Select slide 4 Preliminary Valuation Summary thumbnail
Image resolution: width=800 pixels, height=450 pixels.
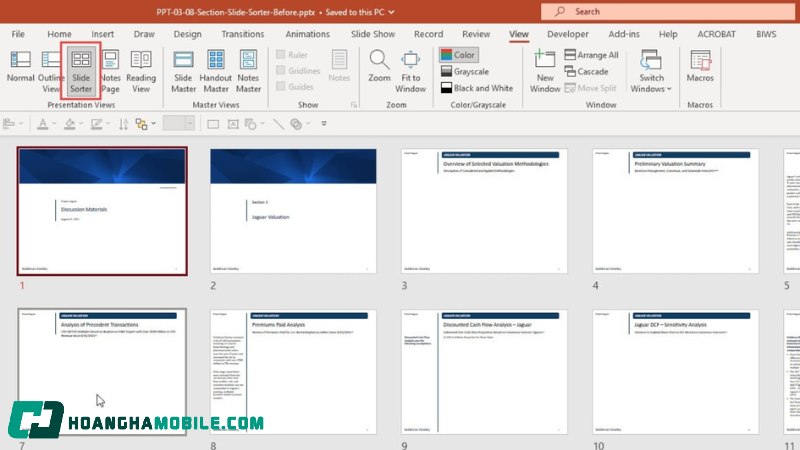tap(675, 211)
